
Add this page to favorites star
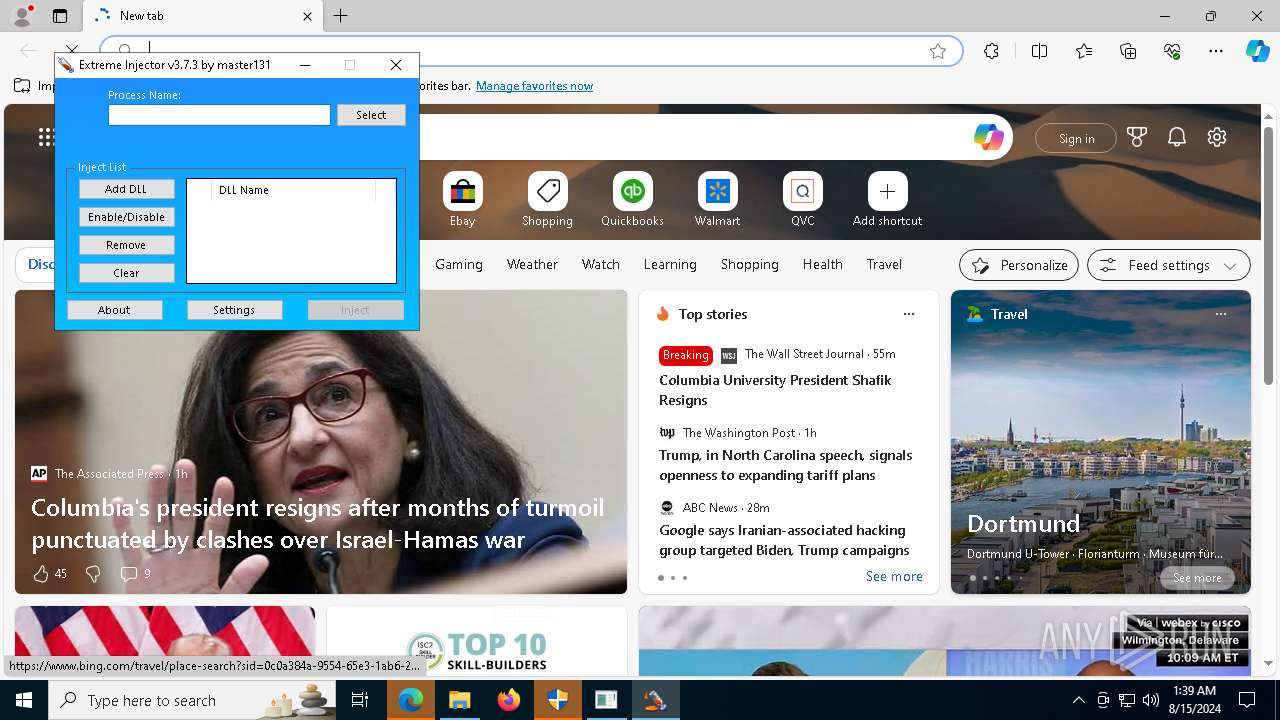[938, 51]
